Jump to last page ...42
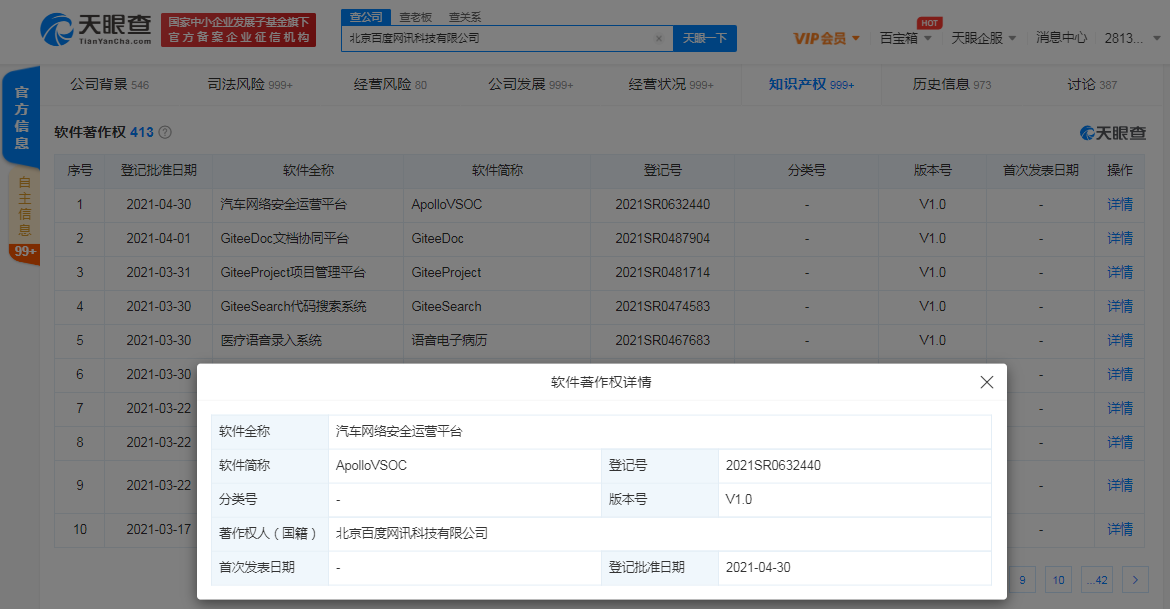 coord(1096,580)
